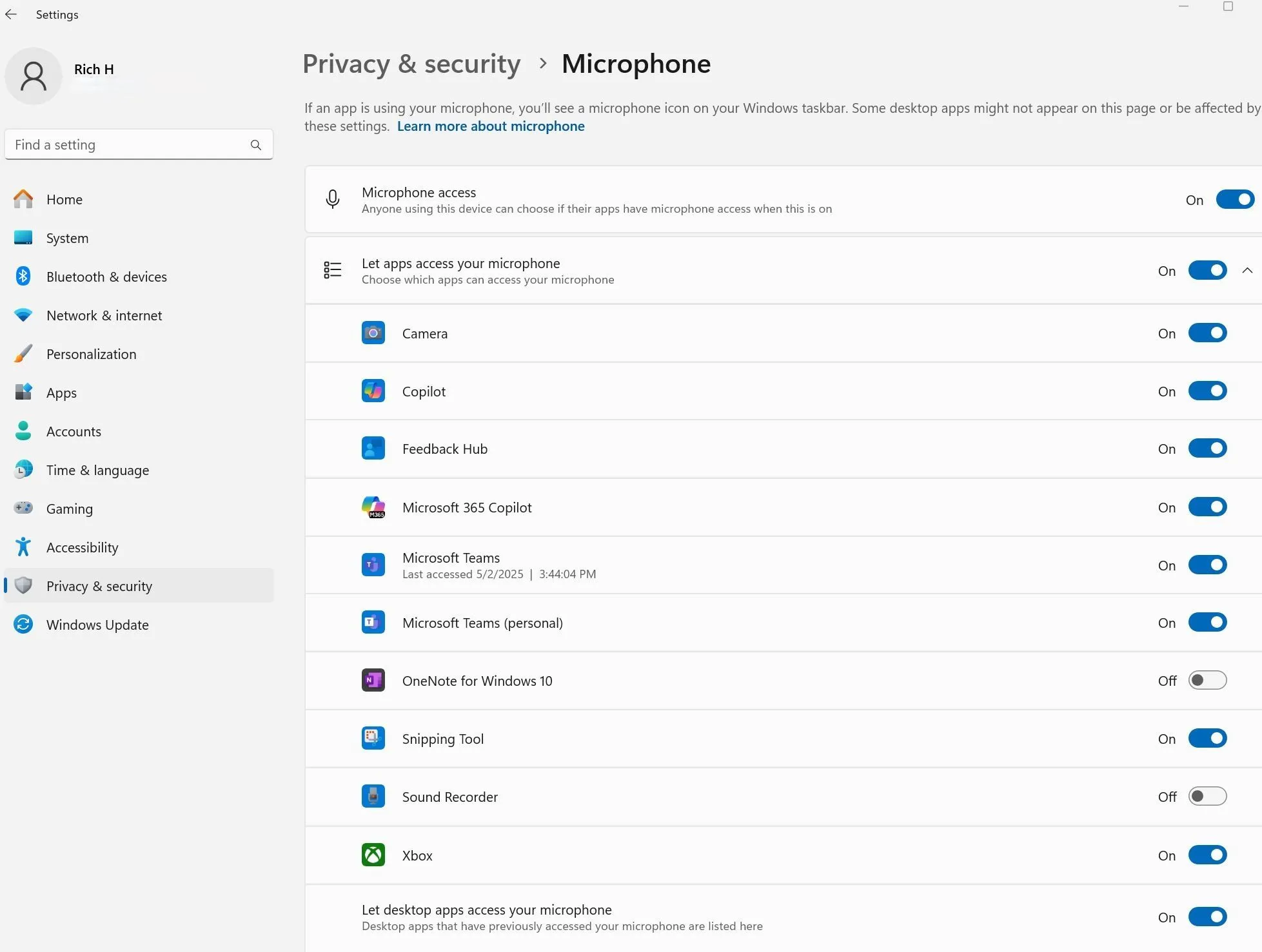This screenshot has height=952, width=1262.
Task: Open Learn more about microphone link
Action: pyautogui.click(x=490, y=126)
